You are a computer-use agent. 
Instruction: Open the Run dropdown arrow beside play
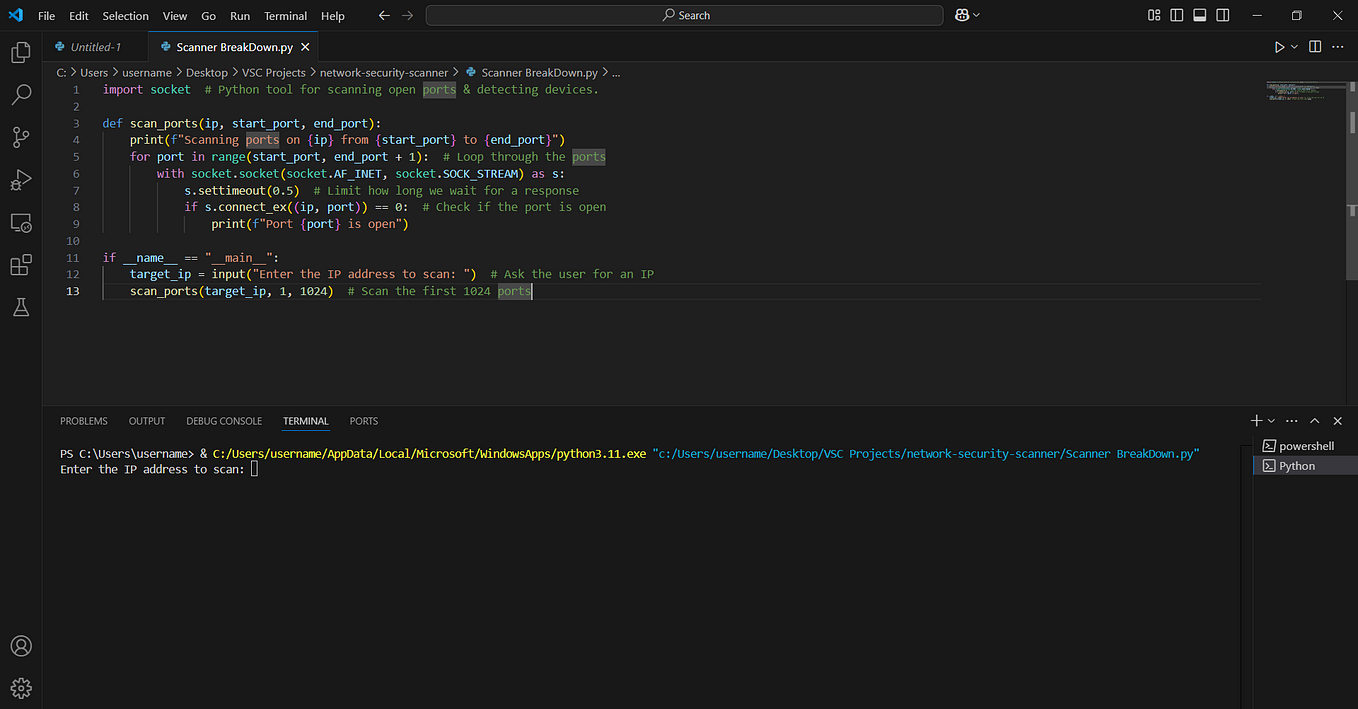pos(1294,47)
